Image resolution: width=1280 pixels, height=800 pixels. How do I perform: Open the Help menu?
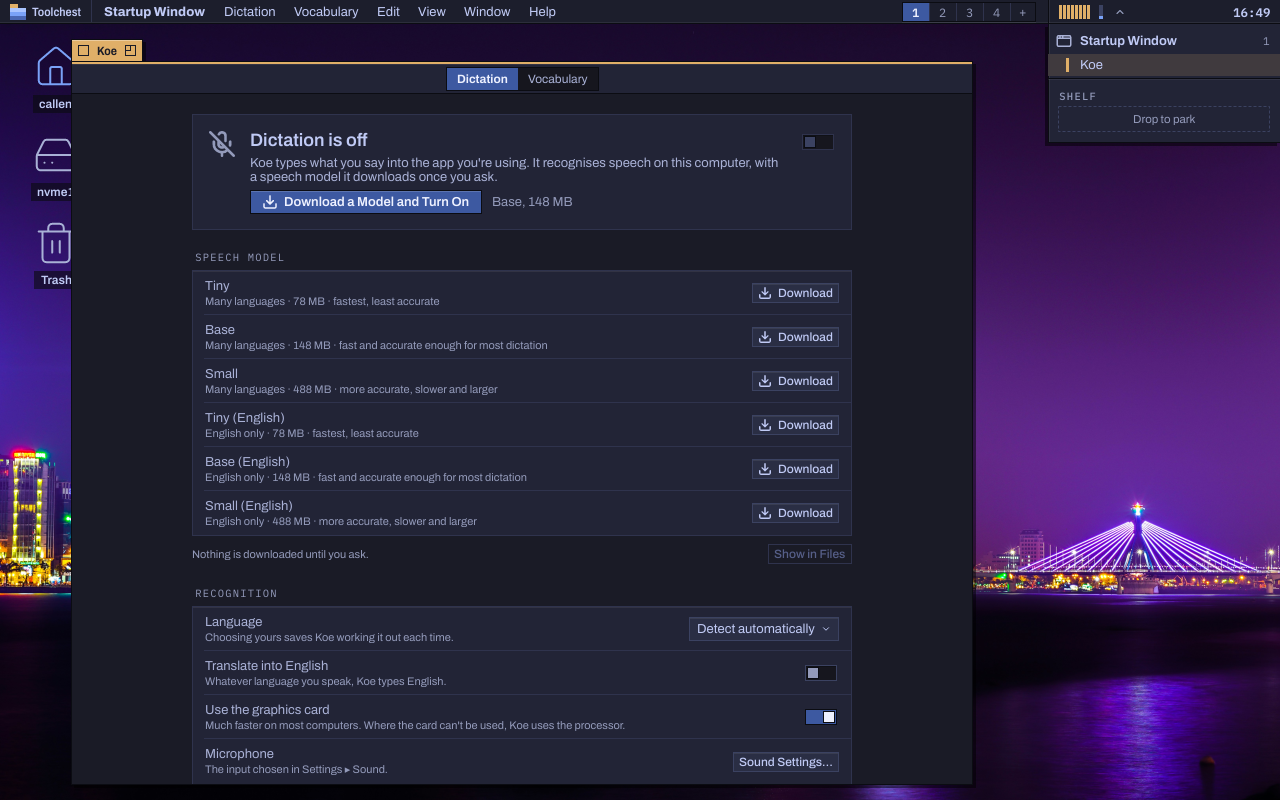(x=542, y=12)
